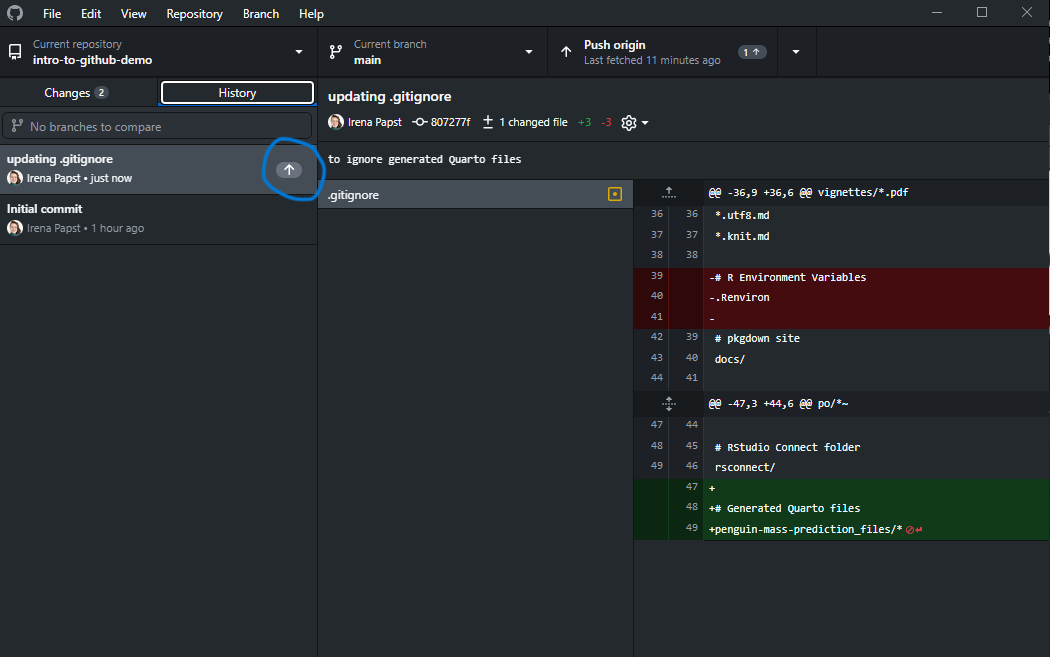Screen dimensions: 1050x657
Task: Focus the branch comparison search field
Action: (158, 127)
